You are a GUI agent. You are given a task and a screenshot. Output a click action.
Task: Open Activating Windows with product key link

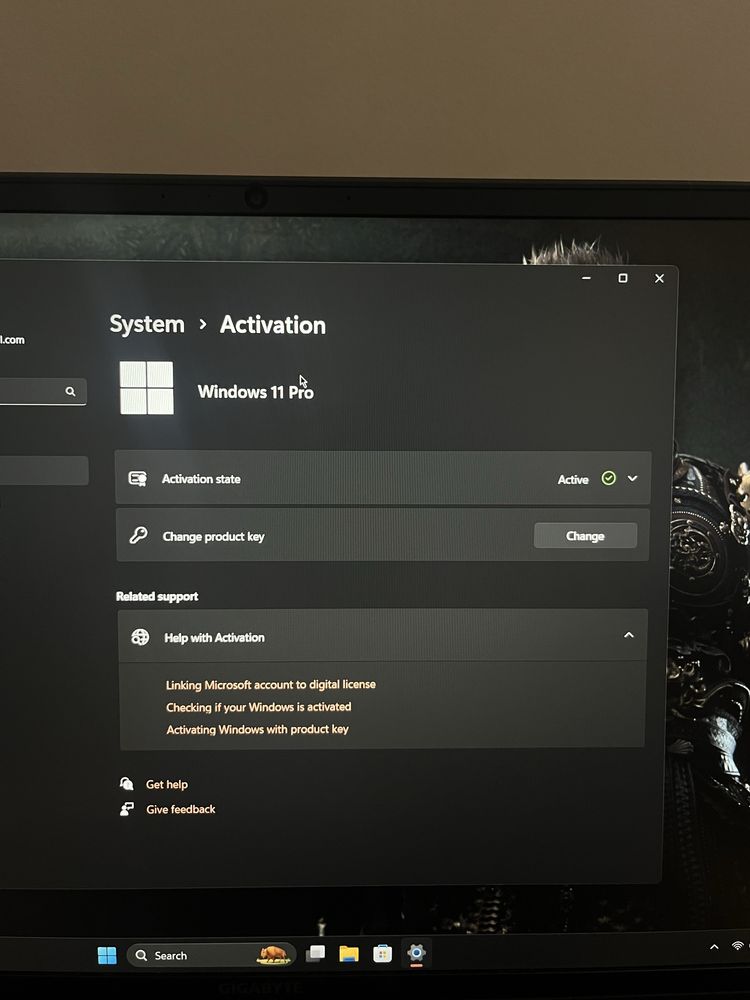pos(257,729)
